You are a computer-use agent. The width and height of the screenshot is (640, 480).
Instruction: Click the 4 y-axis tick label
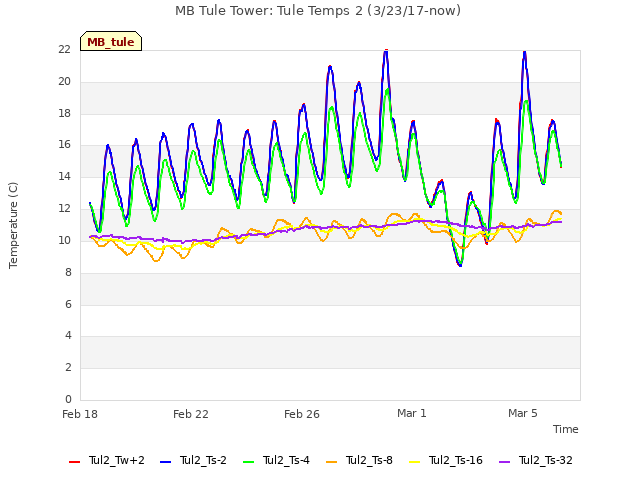pos(68,336)
